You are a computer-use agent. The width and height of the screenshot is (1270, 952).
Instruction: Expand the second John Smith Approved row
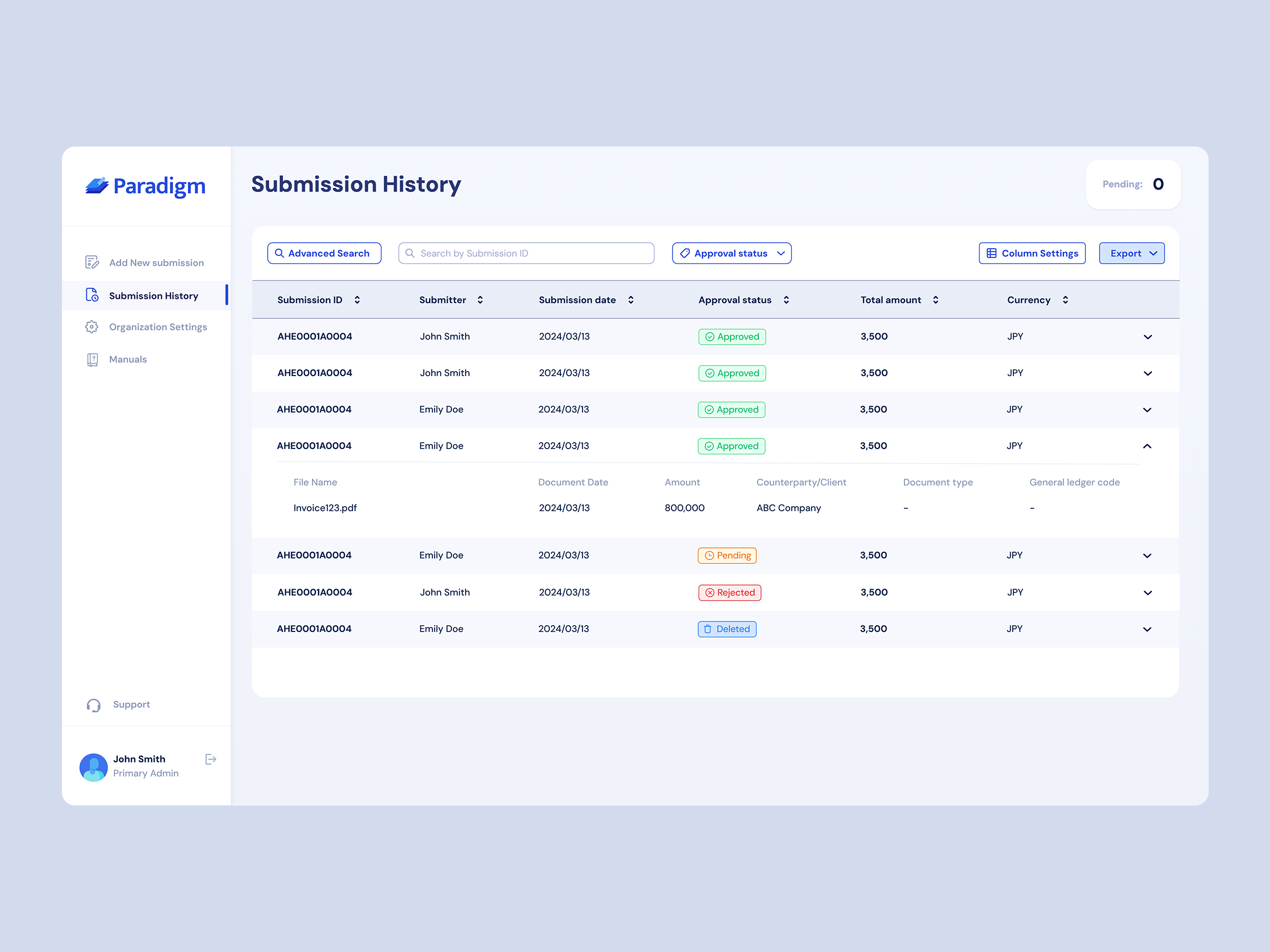coord(1147,373)
